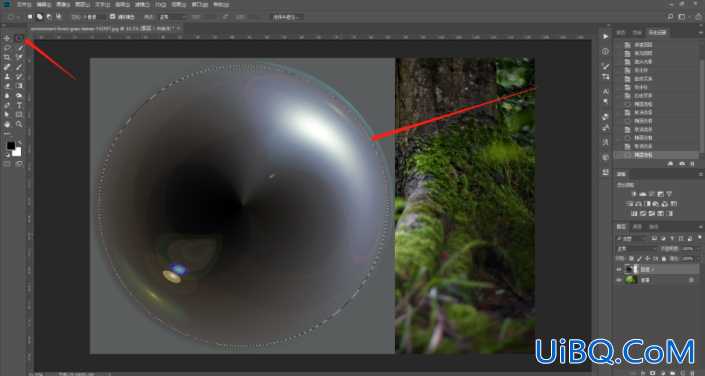Select the Elliptical Marquee tool
The width and height of the screenshot is (705, 376).
(x=19, y=38)
